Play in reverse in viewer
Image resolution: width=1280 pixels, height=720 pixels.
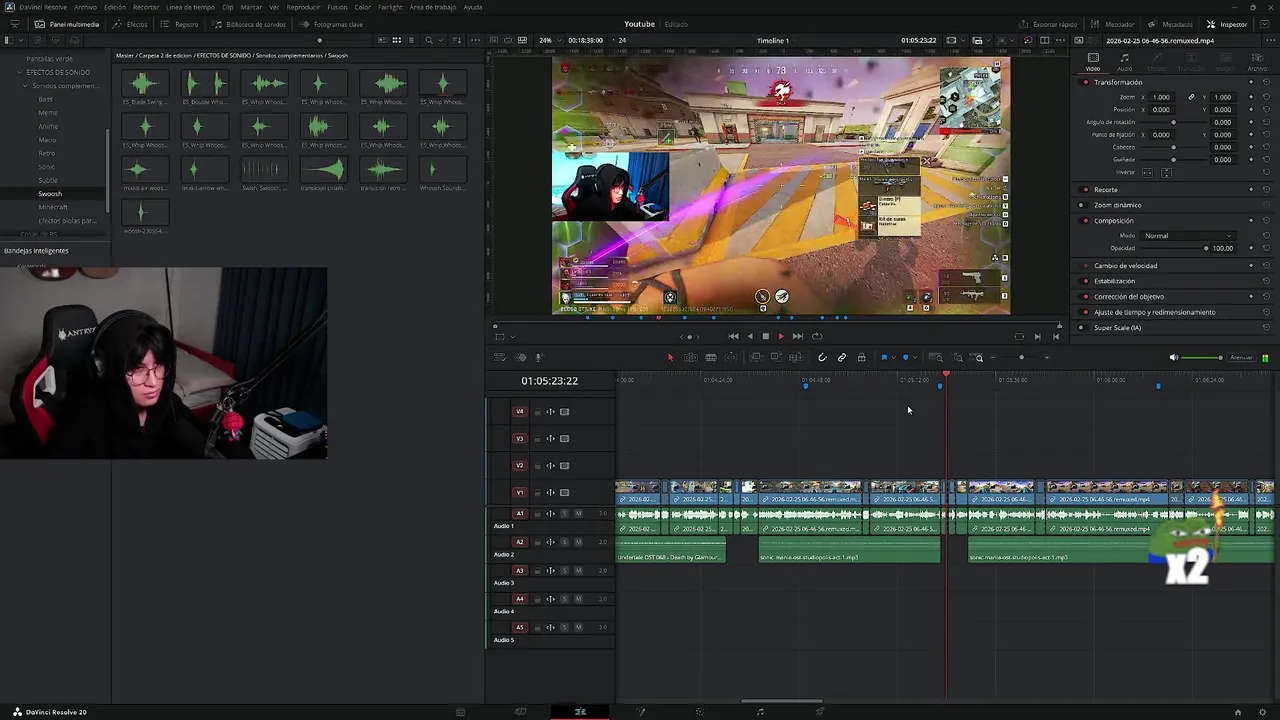click(x=750, y=336)
